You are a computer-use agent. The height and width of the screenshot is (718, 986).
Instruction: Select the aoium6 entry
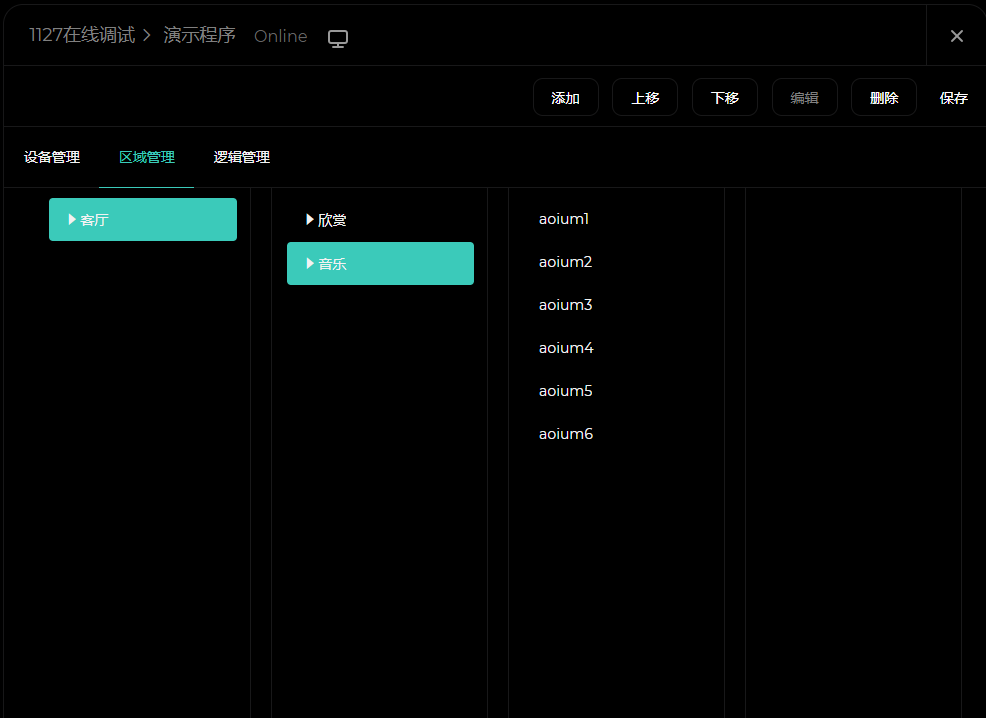566,434
